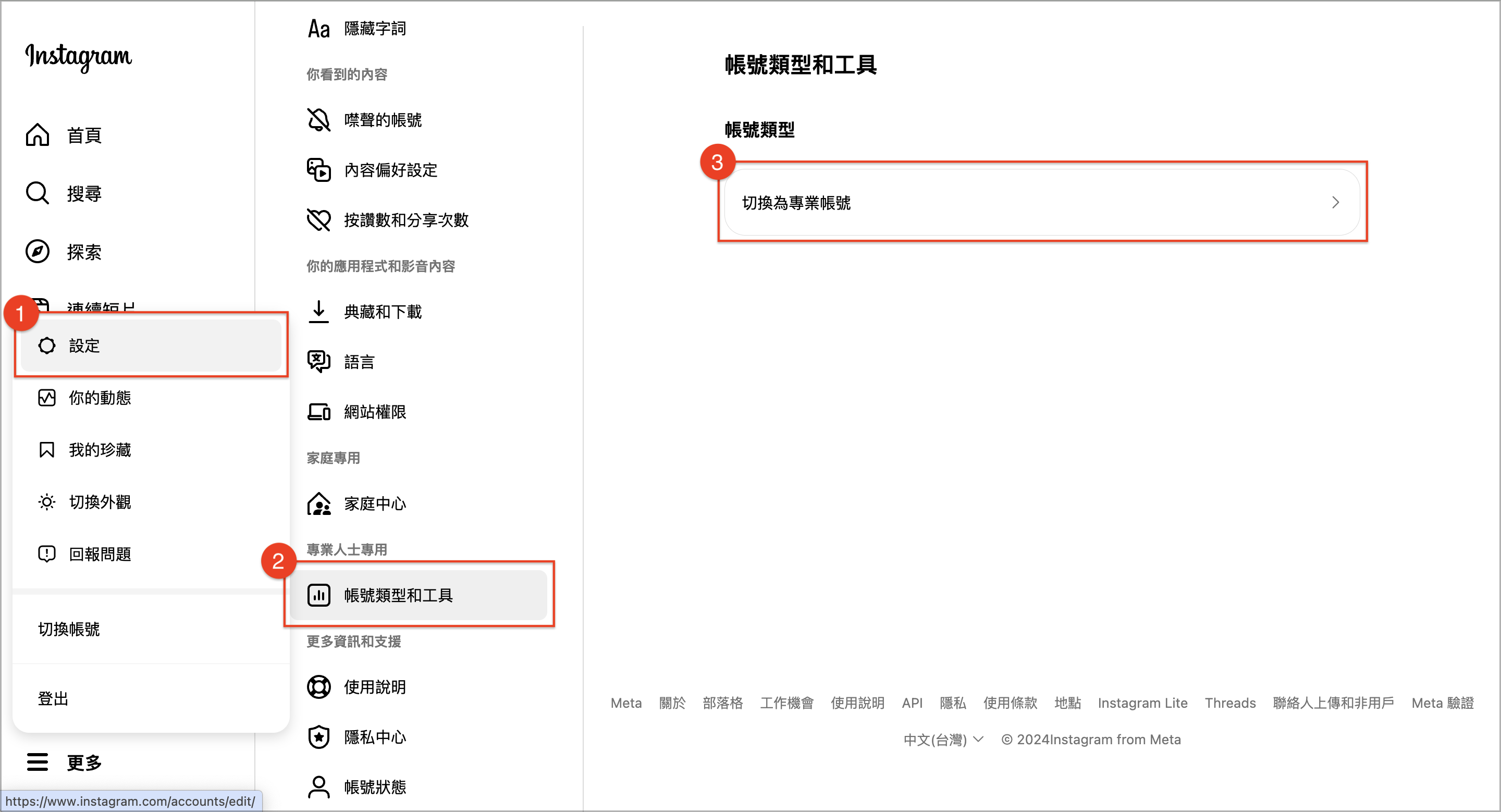Choose 切換帳號 menu entry

[152, 629]
